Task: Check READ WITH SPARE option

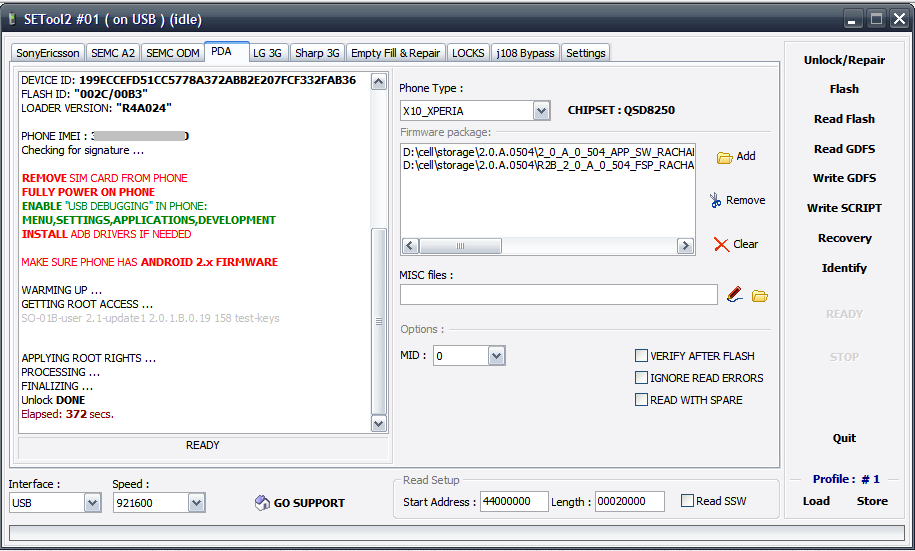Action: click(x=641, y=400)
